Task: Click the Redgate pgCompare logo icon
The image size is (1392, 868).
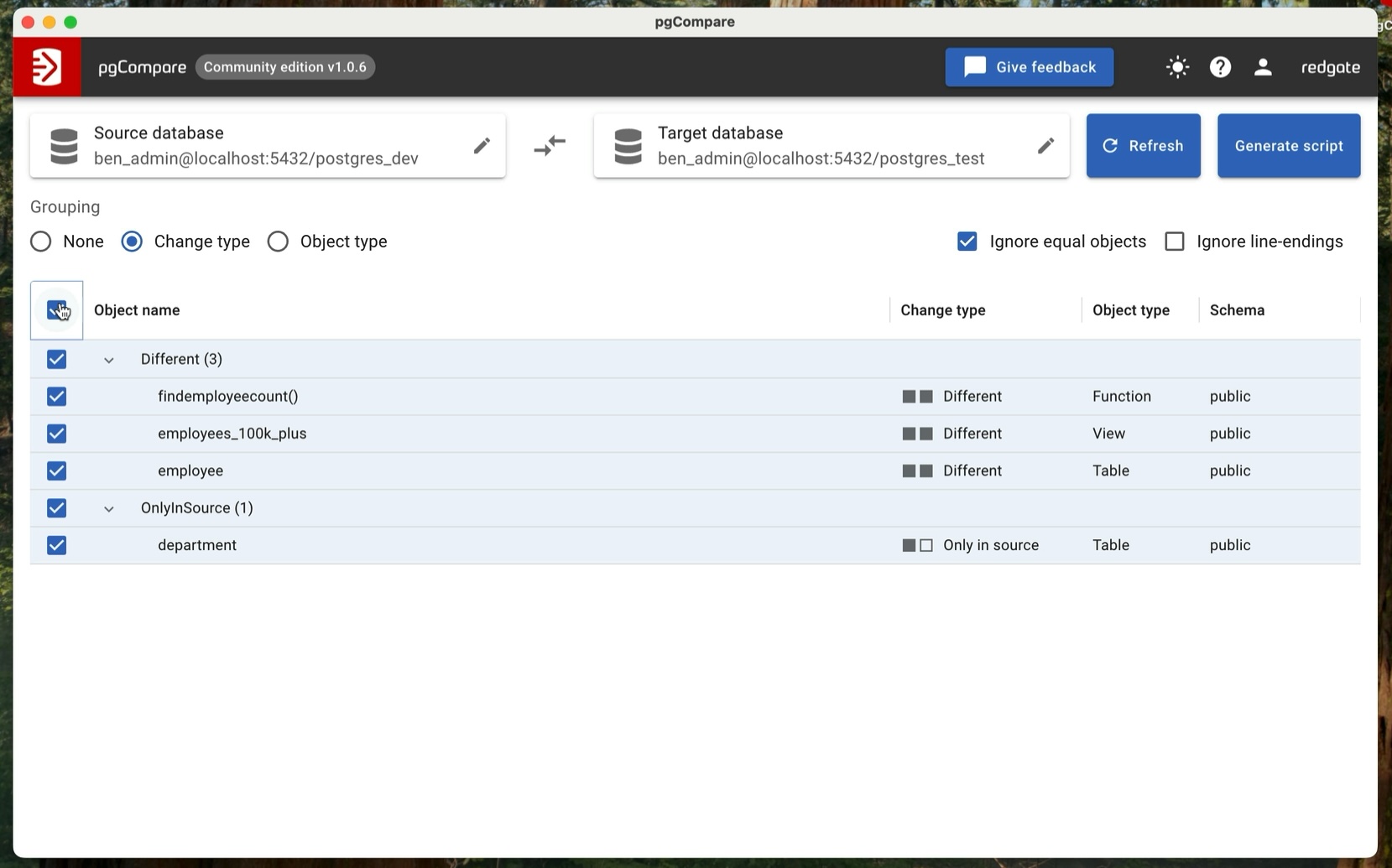Action: point(47,67)
